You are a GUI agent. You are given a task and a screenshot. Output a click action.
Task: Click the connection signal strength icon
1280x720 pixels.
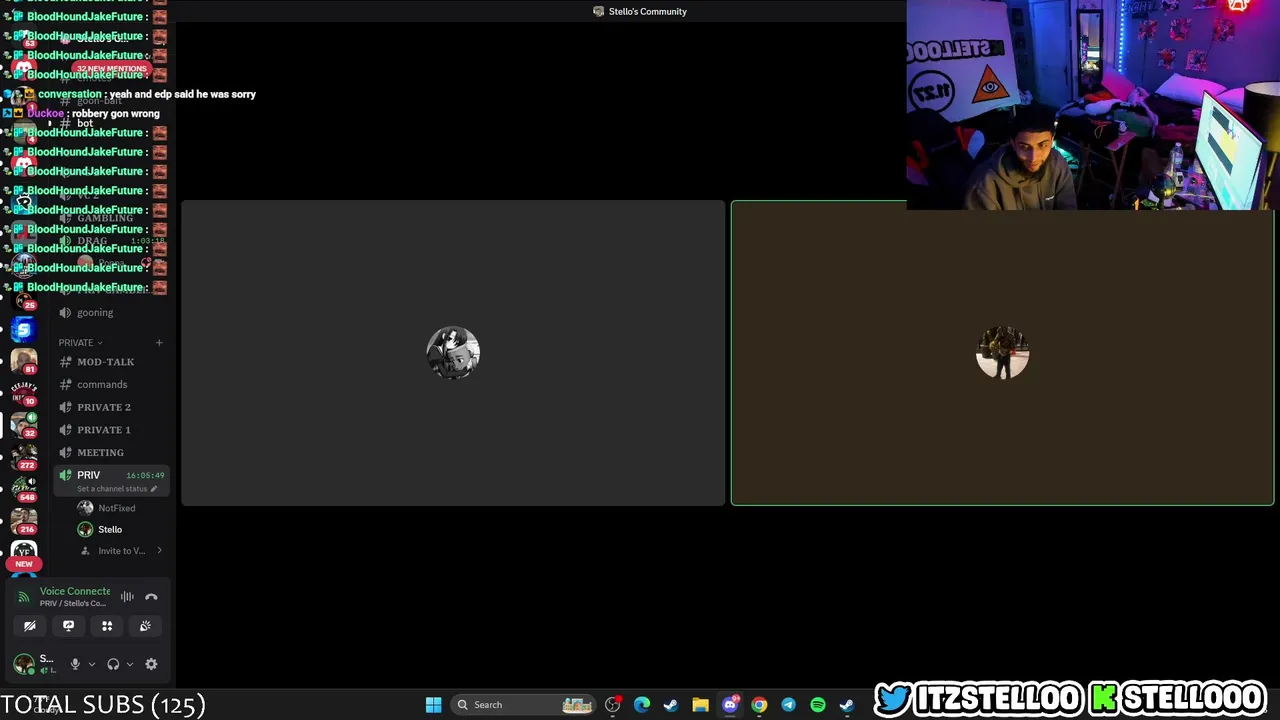point(24,597)
